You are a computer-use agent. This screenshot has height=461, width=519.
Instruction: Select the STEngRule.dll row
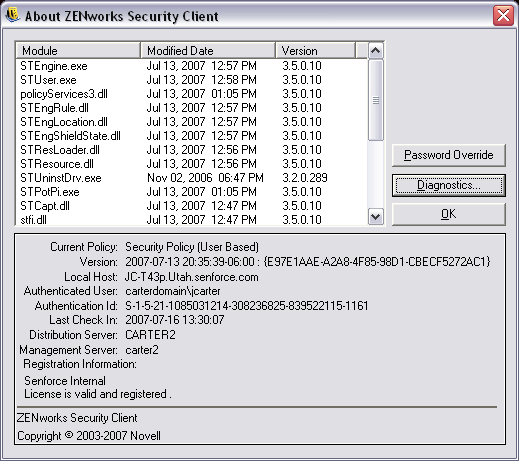tap(192, 108)
